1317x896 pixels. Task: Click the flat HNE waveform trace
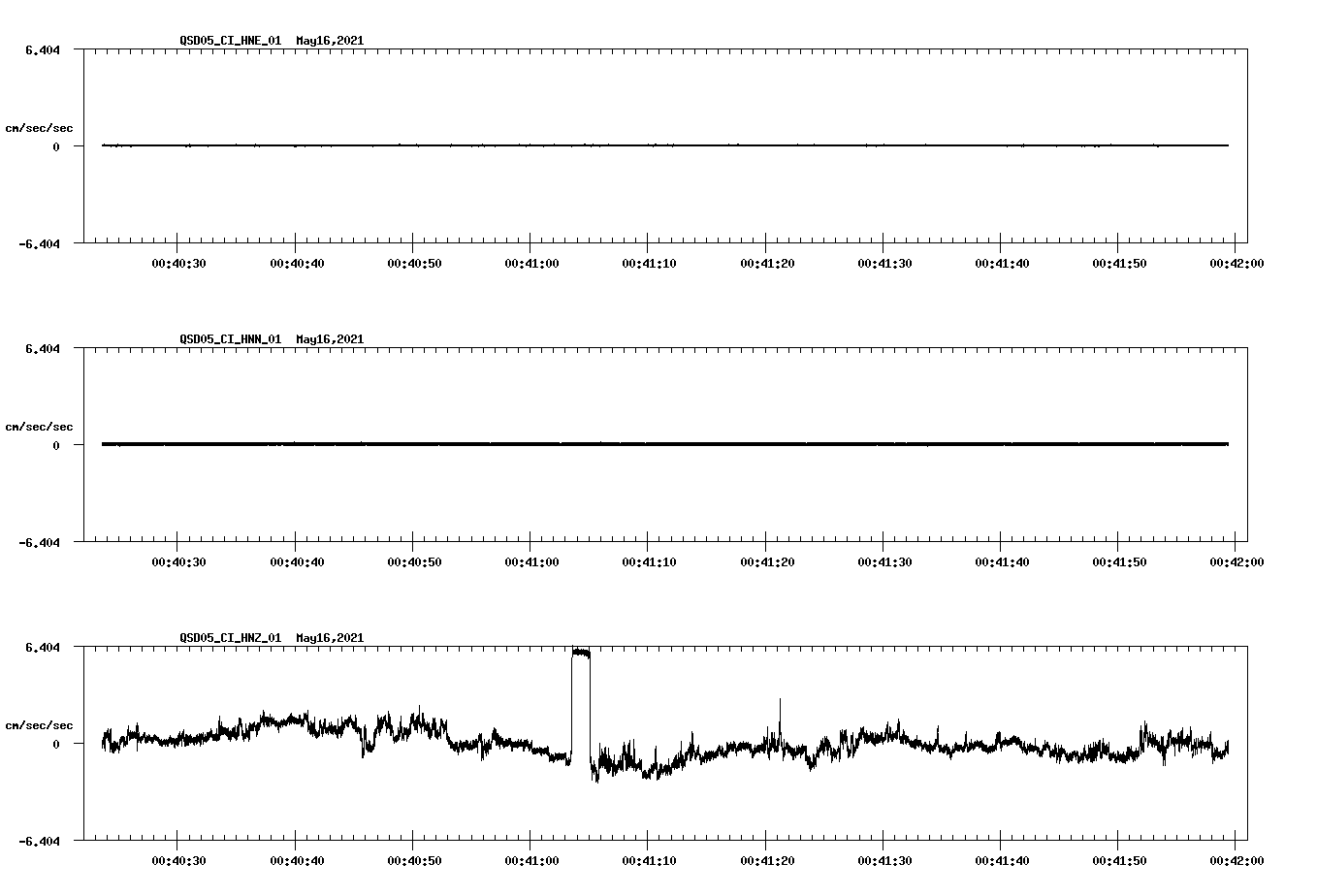pyautogui.click(x=582, y=145)
